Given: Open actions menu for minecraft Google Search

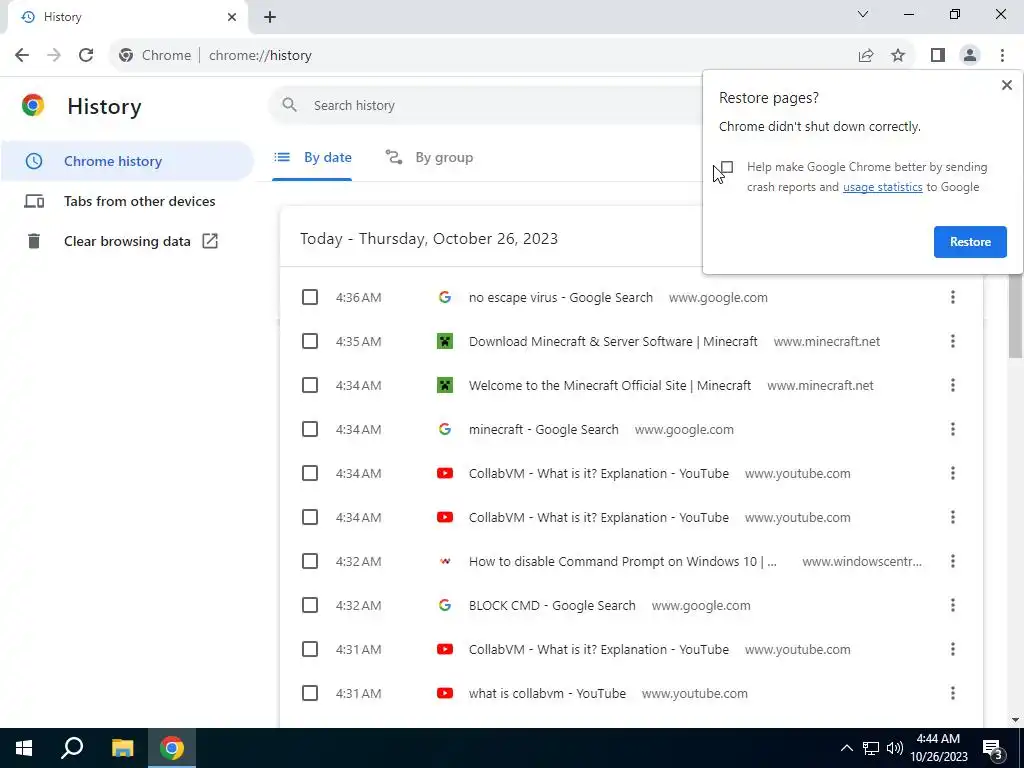Looking at the screenshot, I should pyautogui.click(x=952, y=429).
